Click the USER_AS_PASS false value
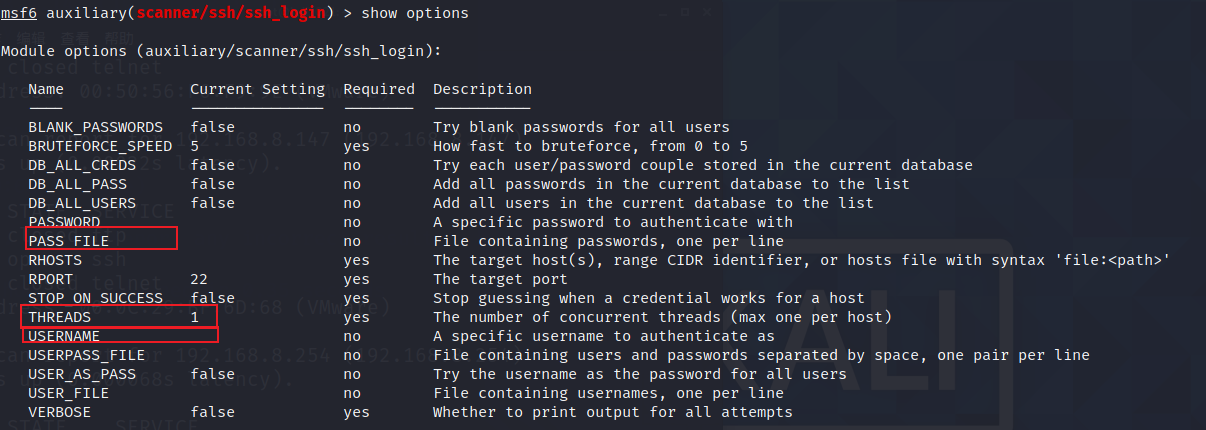Screen dimensions: 1206x430 click(212, 374)
